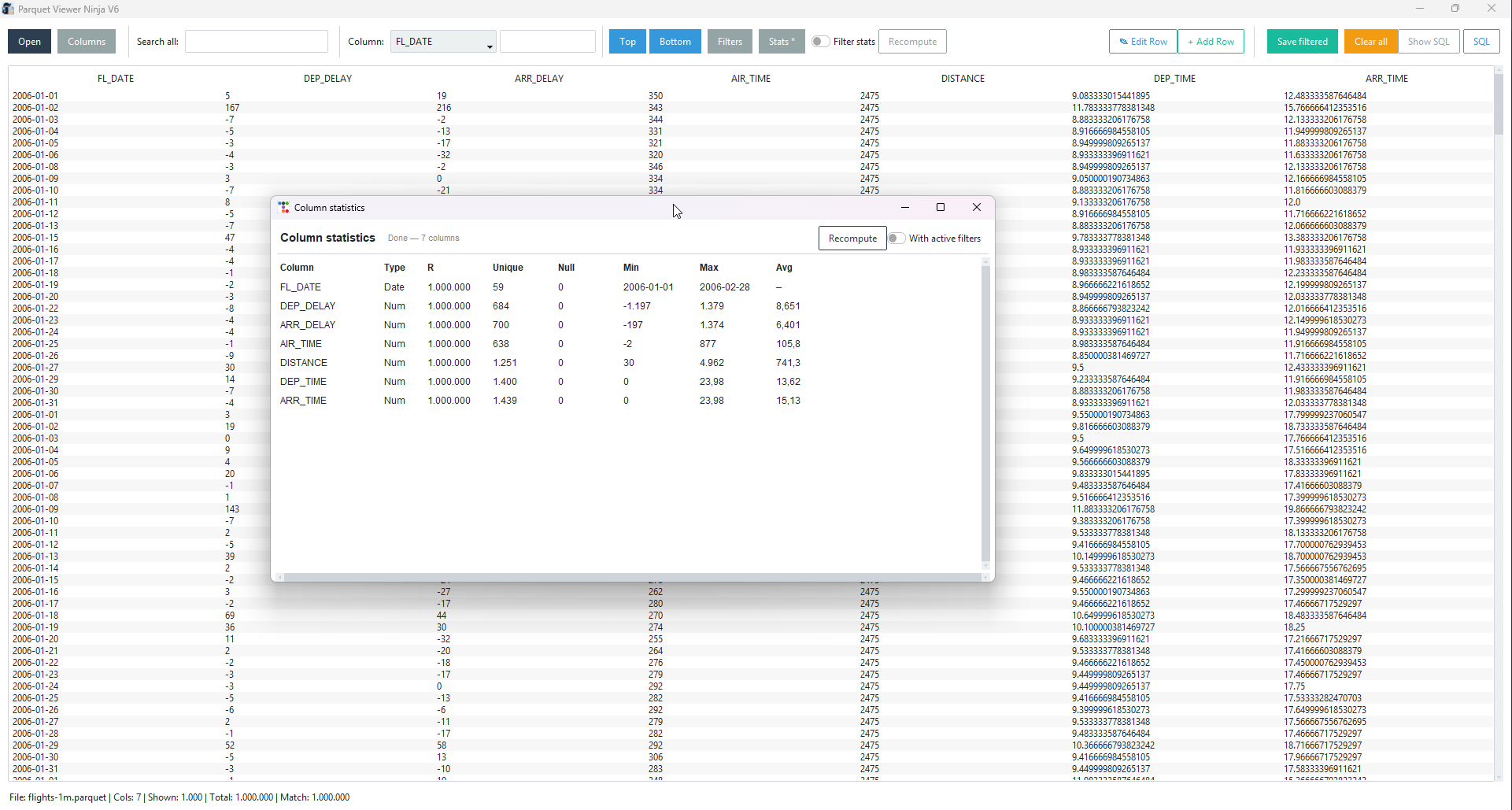This screenshot has height=810, width=1512.
Task: Click the Search all input field
Action: point(257,42)
